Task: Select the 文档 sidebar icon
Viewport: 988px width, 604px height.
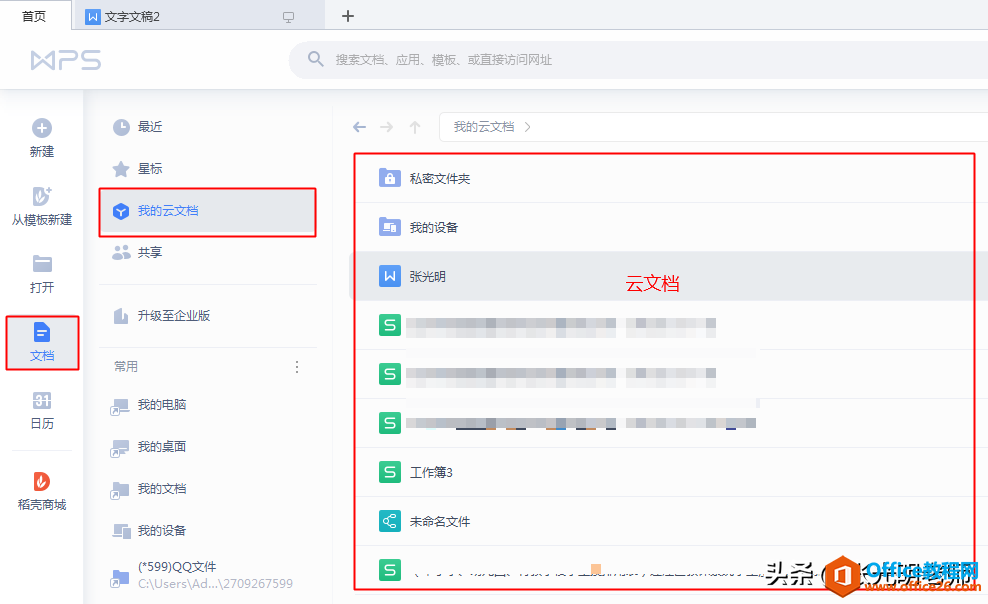Action: 42,333
